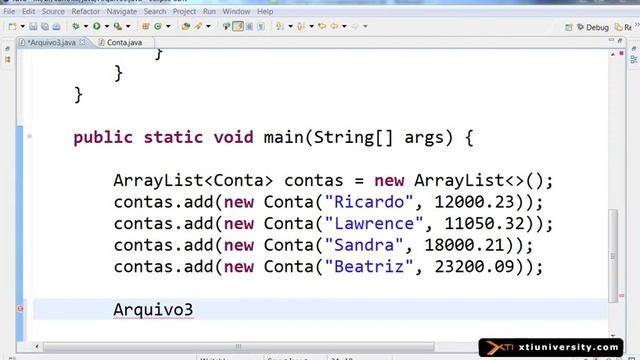Click the vertical scrollbar up arrow

point(613,54)
